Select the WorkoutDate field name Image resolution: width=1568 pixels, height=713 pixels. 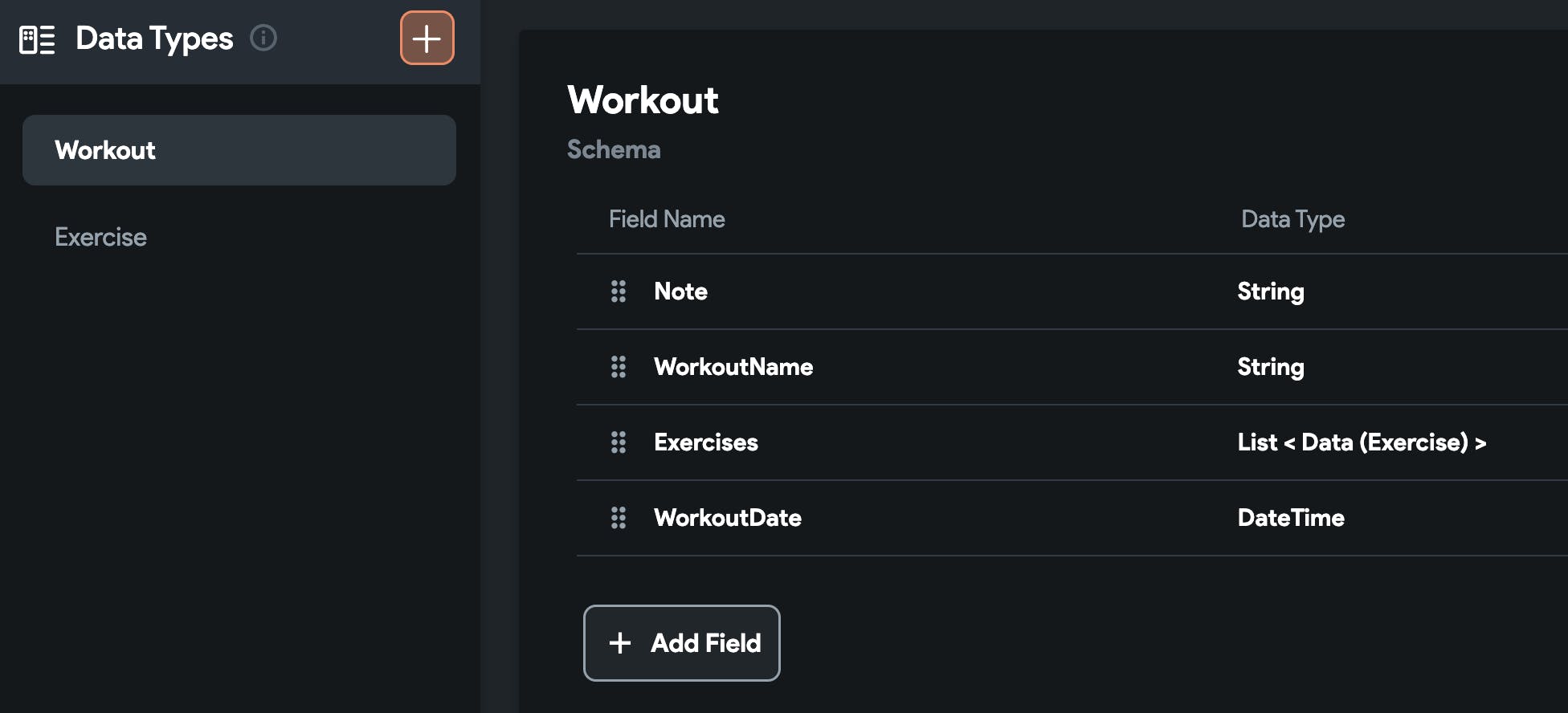[727, 518]
